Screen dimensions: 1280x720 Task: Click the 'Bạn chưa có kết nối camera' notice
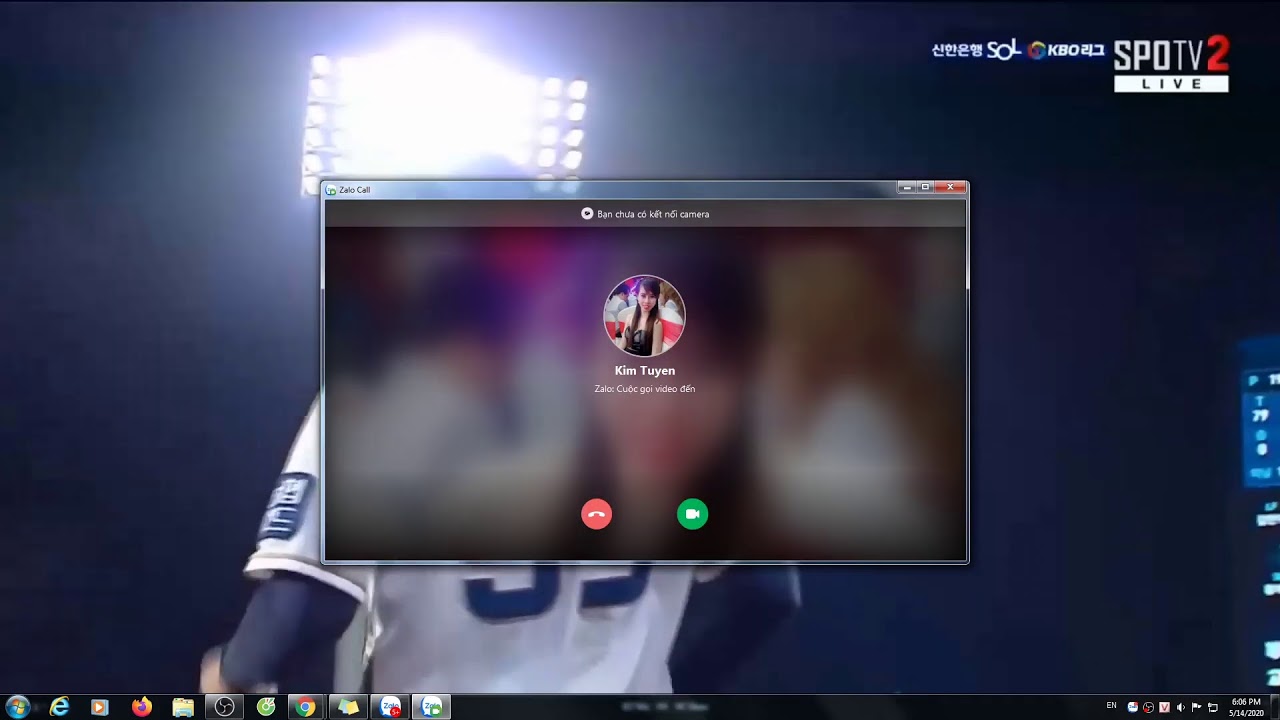click(x=653, y=214)
